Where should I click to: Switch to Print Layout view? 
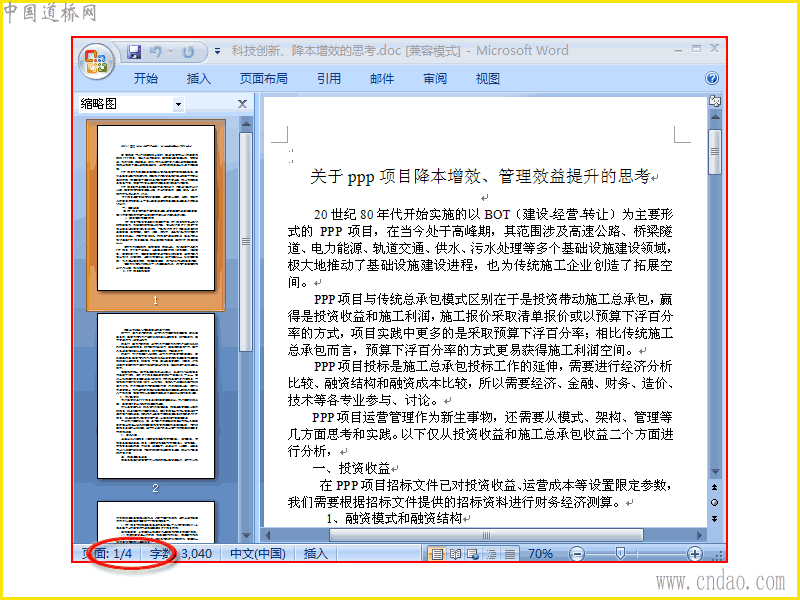pyautogui.click(x=437, y=554)
